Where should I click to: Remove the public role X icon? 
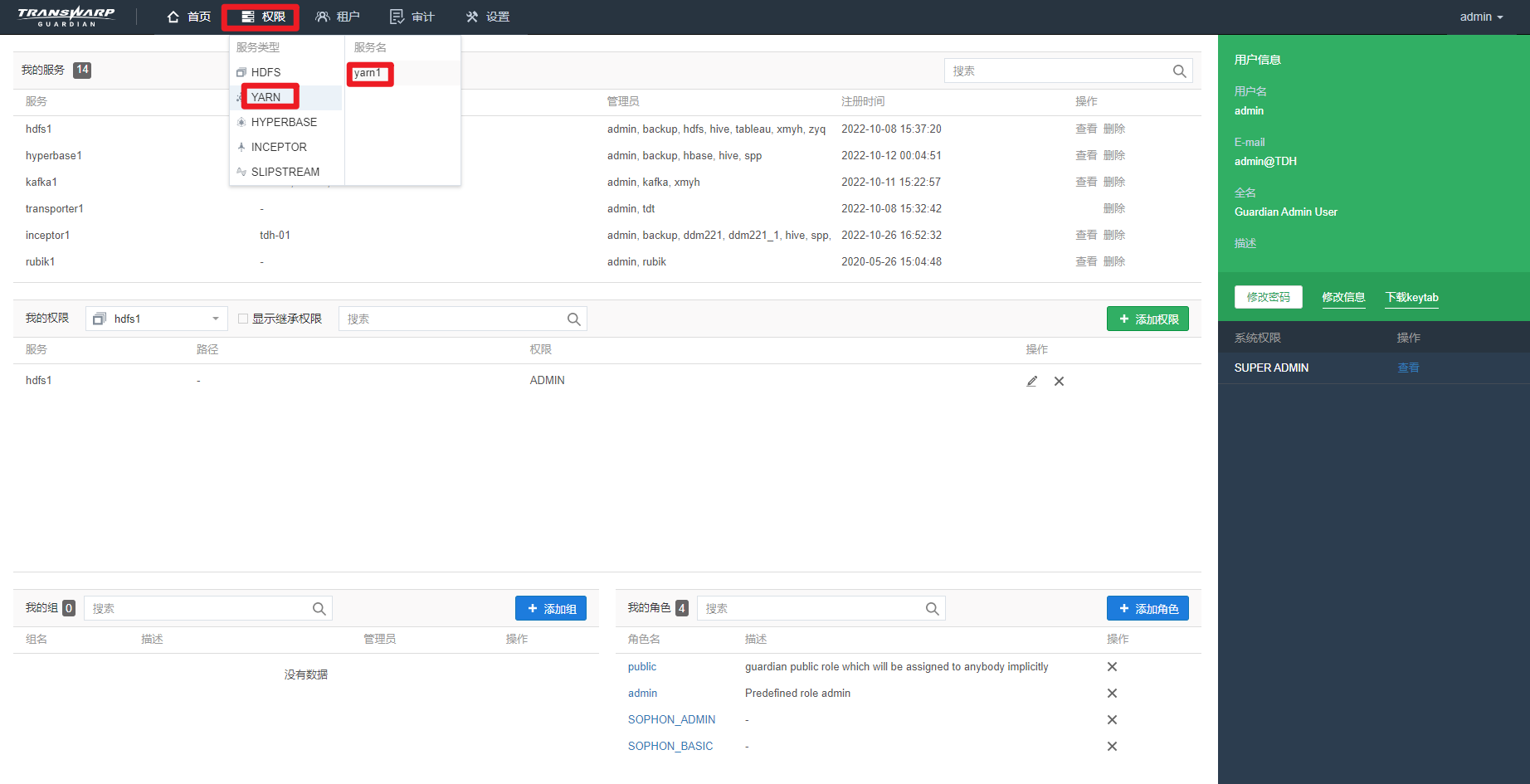[x=1112, y=666]
